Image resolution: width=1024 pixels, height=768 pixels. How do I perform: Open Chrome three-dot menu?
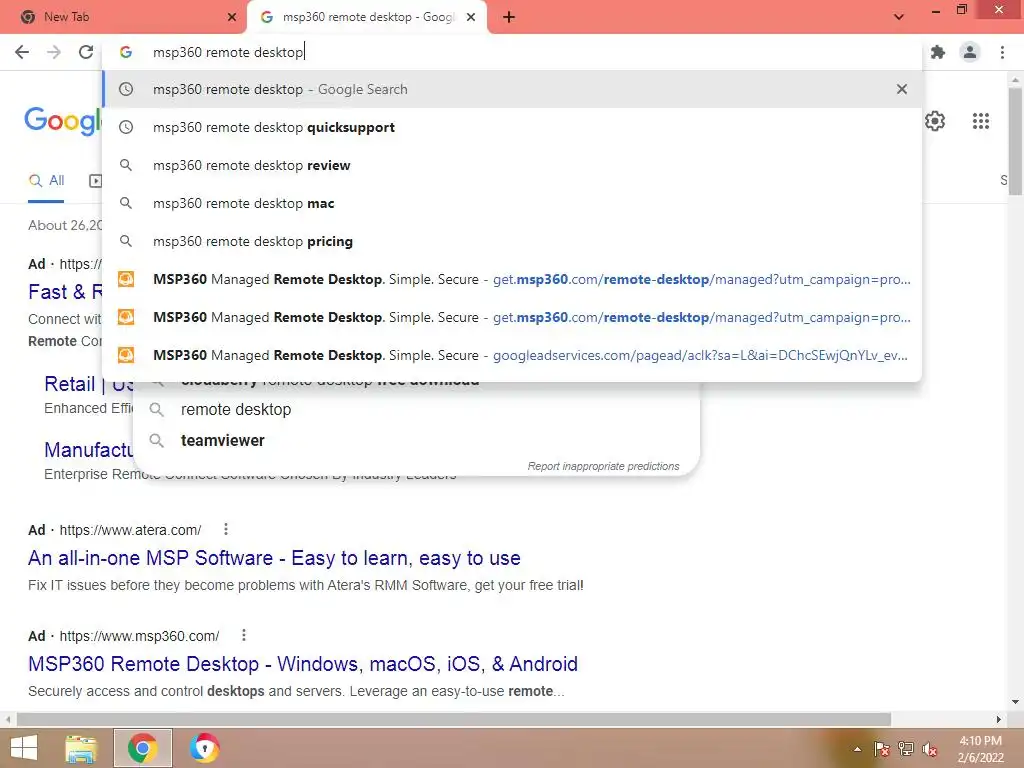pos(1002,52)
